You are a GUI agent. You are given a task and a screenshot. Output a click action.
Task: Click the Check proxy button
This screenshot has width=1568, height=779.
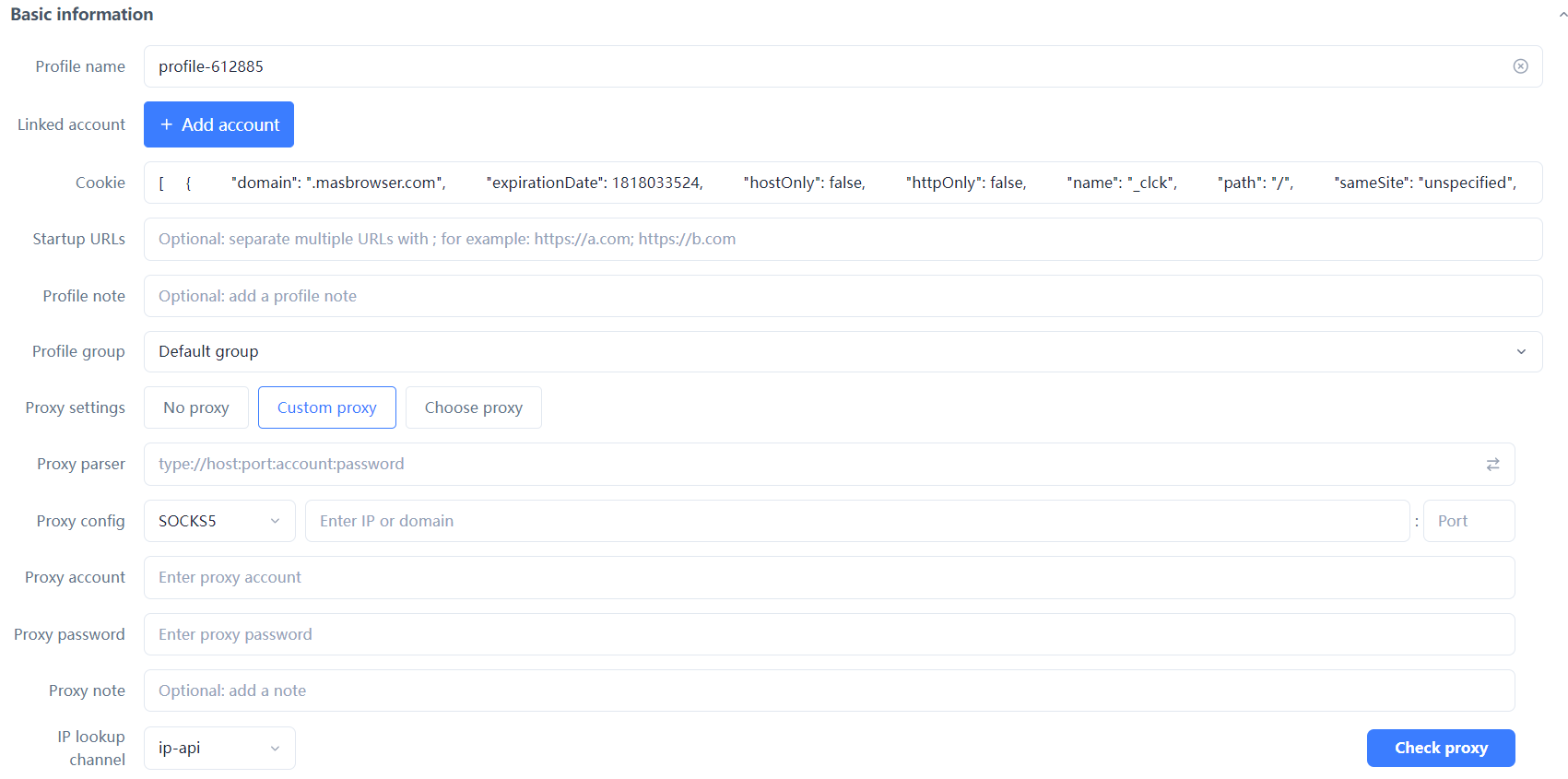click(1441, 748)
